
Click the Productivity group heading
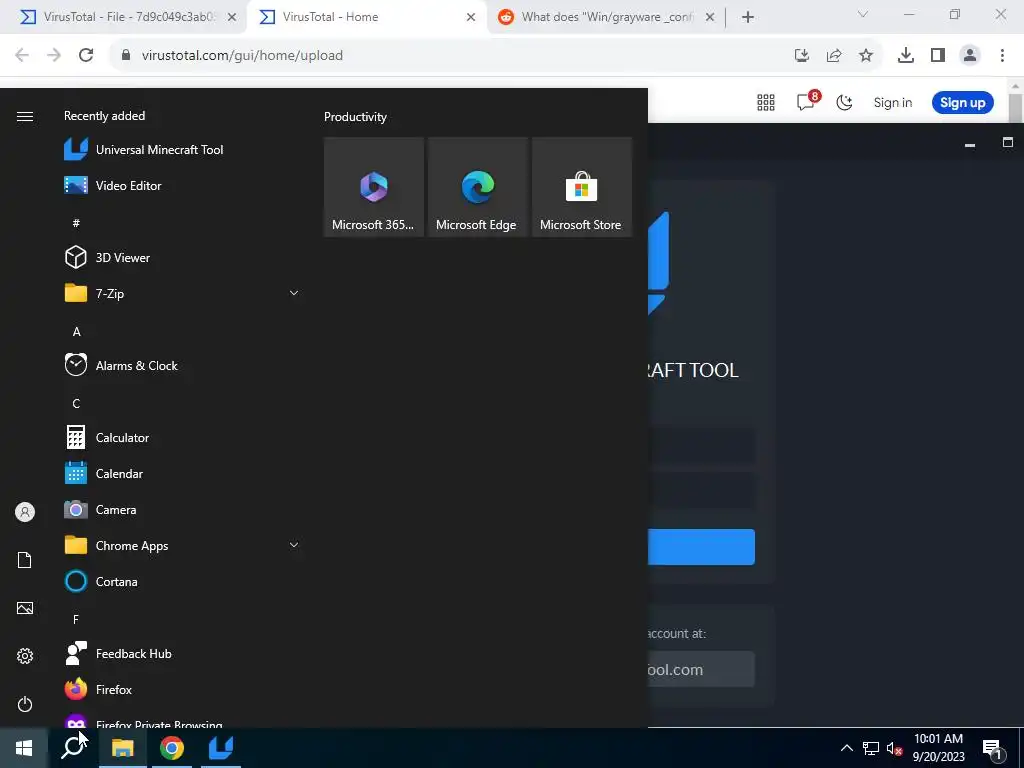pos(355,117)
